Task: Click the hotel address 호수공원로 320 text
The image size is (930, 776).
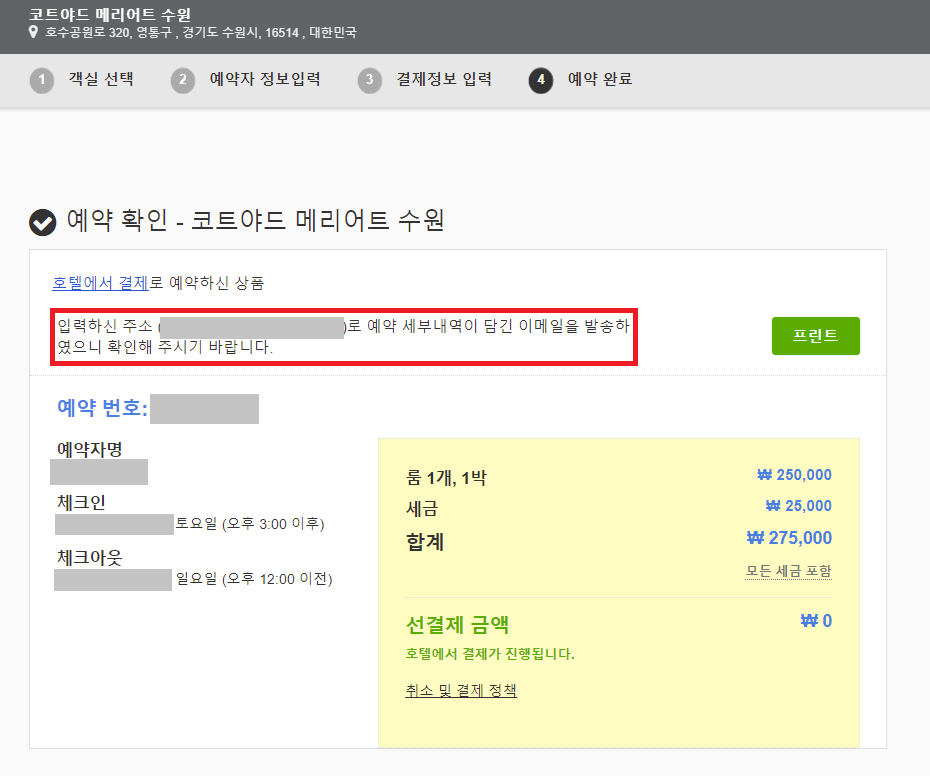Action: click(201, 33)
